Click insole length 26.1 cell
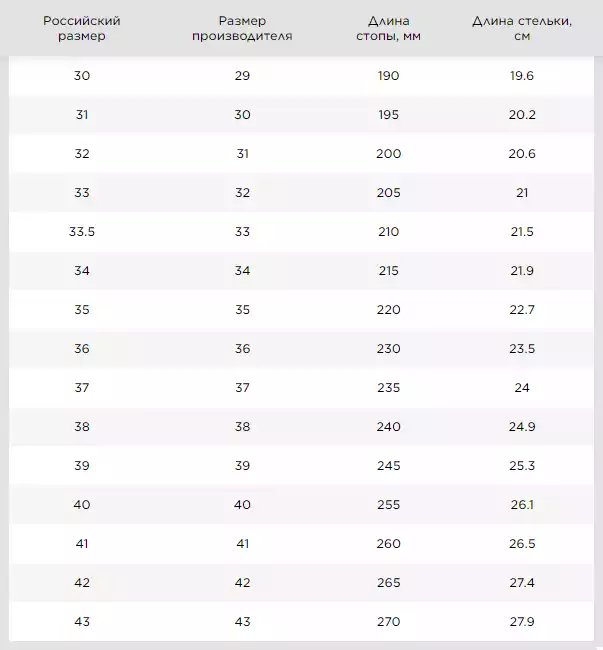 pos(522,505)
